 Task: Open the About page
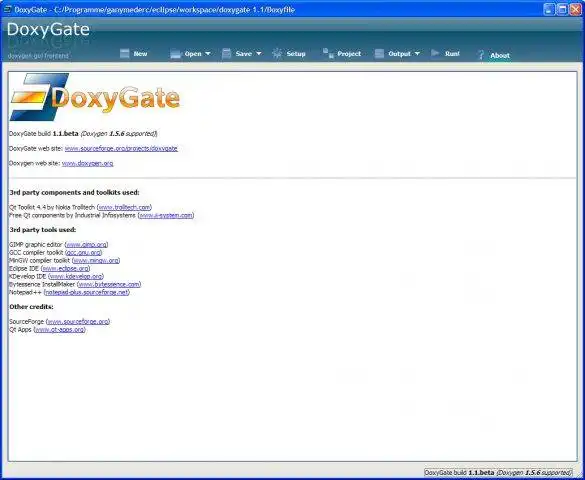tap(500, 56)
